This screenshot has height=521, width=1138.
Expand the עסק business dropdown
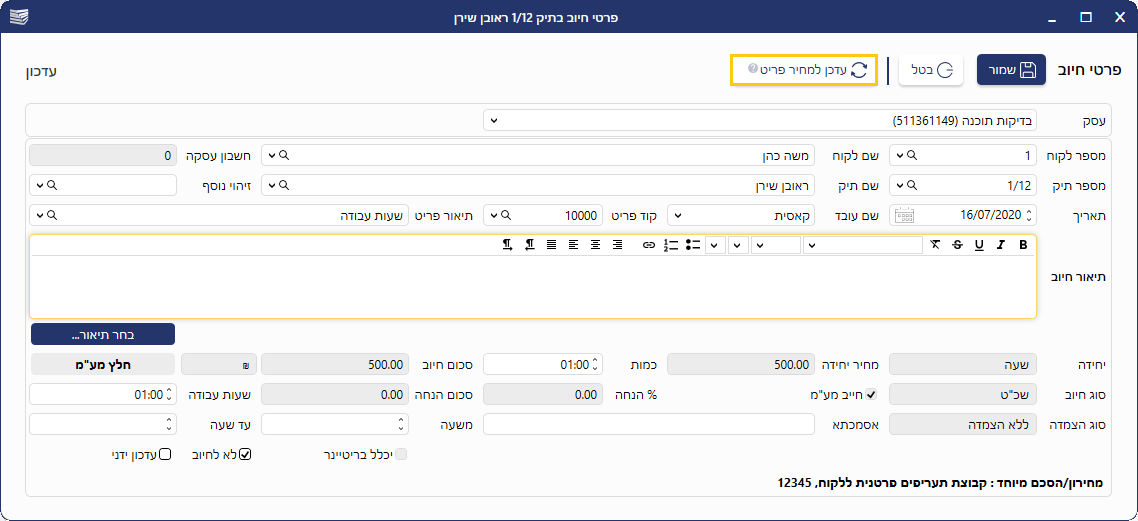click(x=492, y=120)
